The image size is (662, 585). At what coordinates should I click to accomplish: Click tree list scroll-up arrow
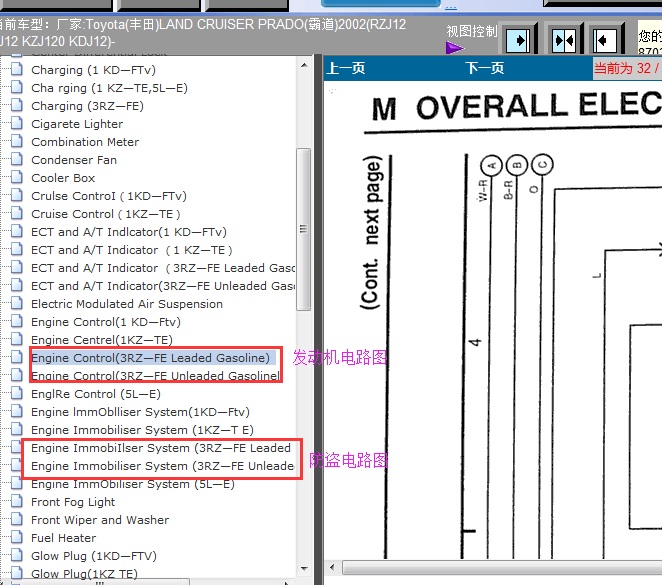click(304, 65)
